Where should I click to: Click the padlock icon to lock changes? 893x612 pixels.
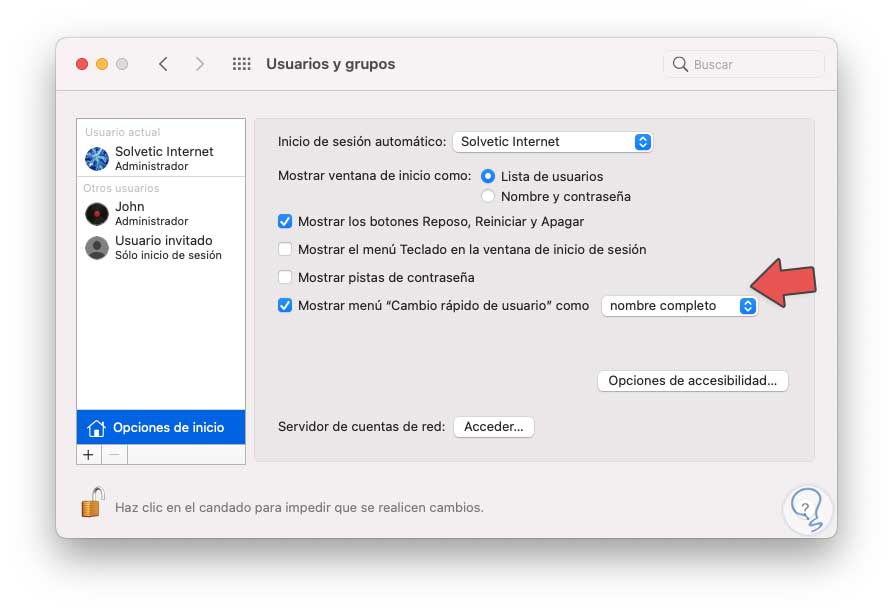tap(92, 502)
